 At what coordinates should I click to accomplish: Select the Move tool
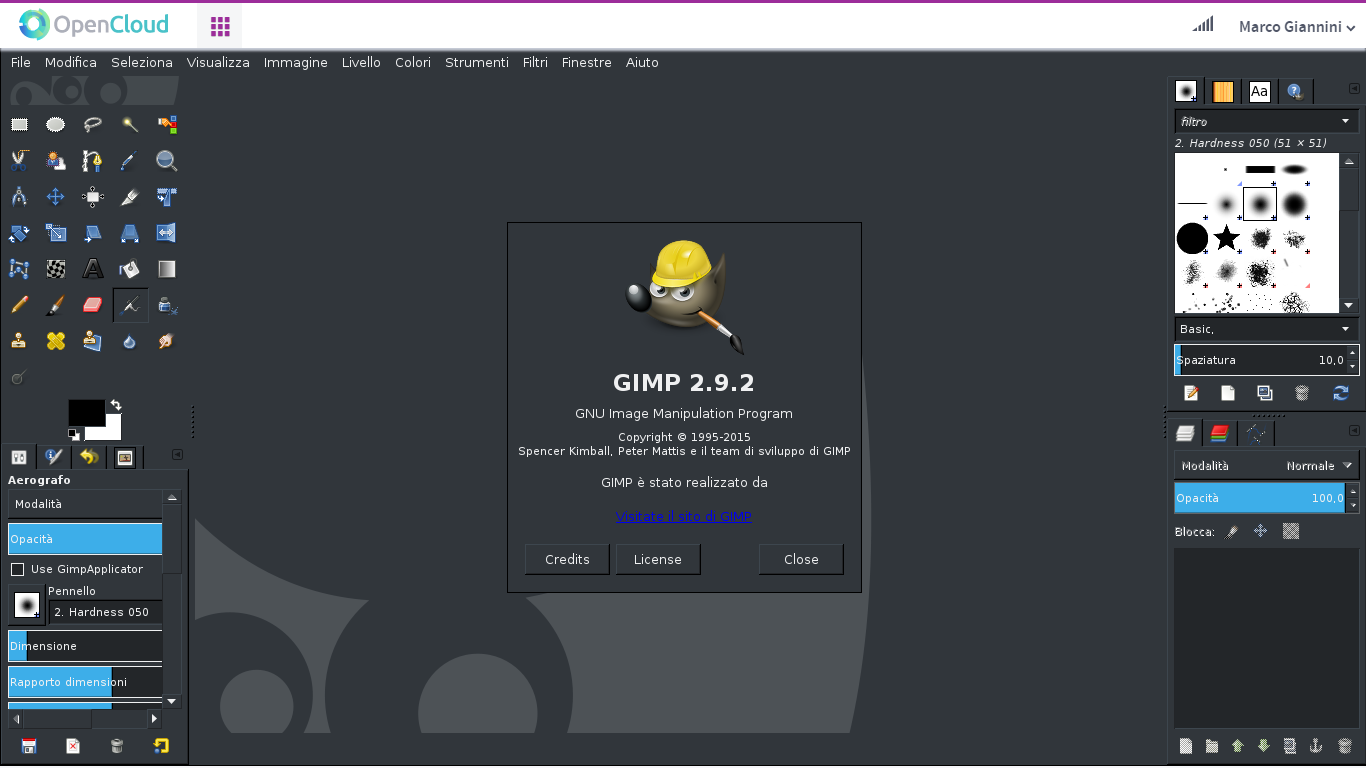(56, 197)
